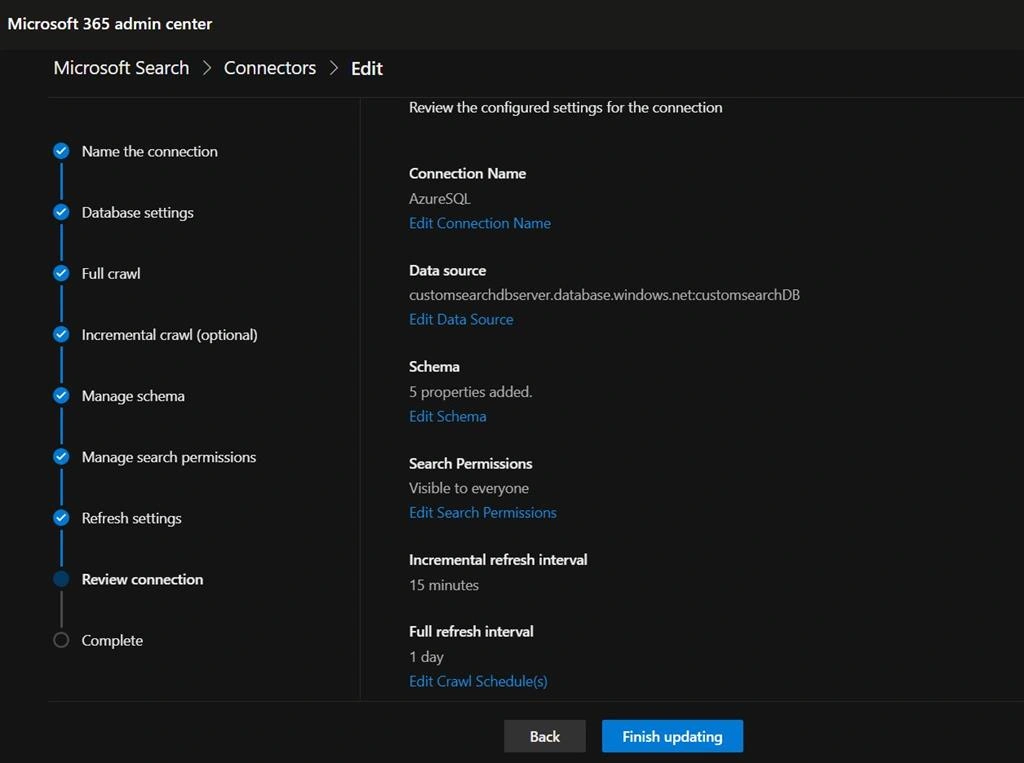Click the AzureSQL connection name value

tap(440, 199)
